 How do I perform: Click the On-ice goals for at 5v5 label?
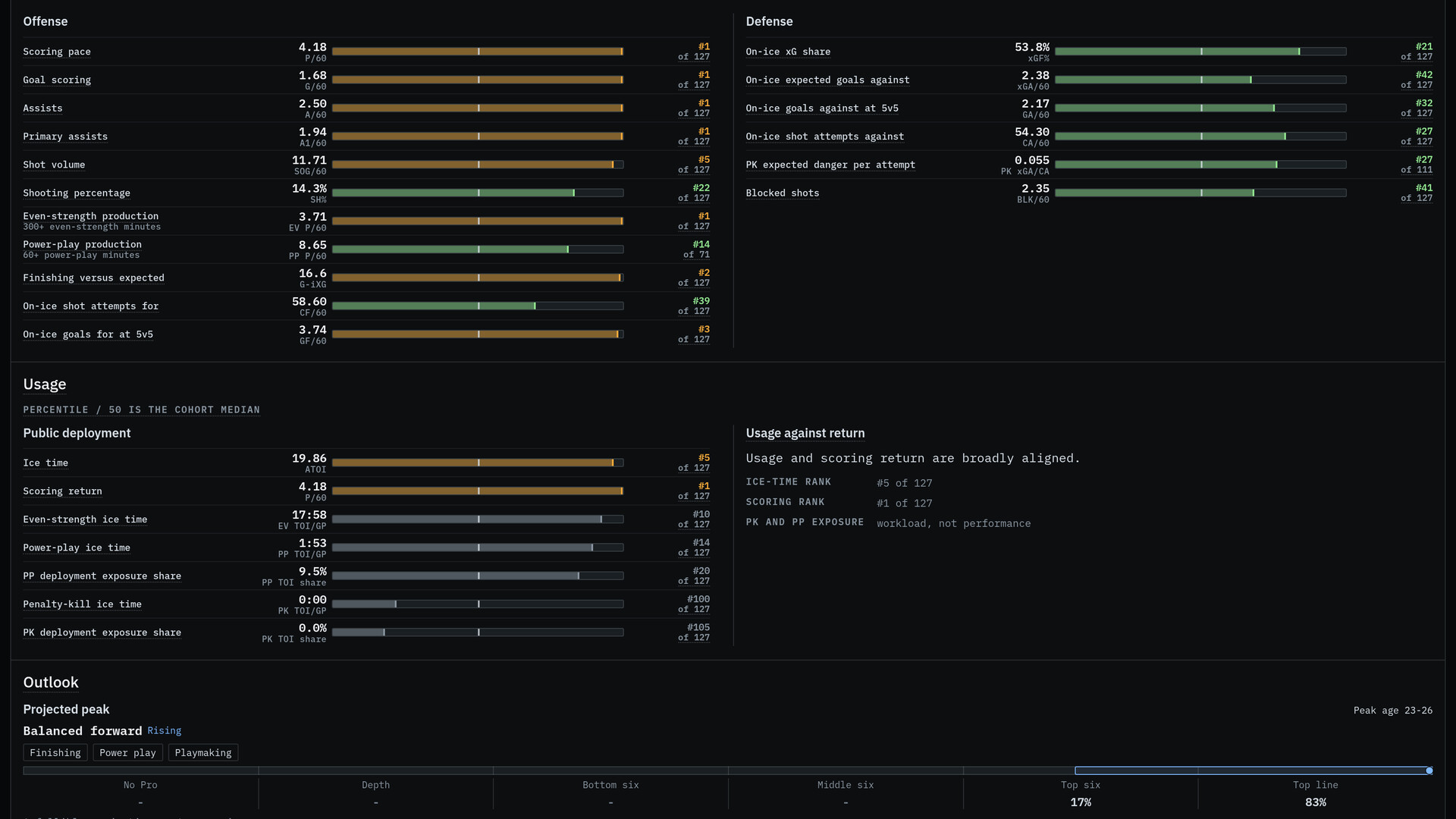click(88, 334)
